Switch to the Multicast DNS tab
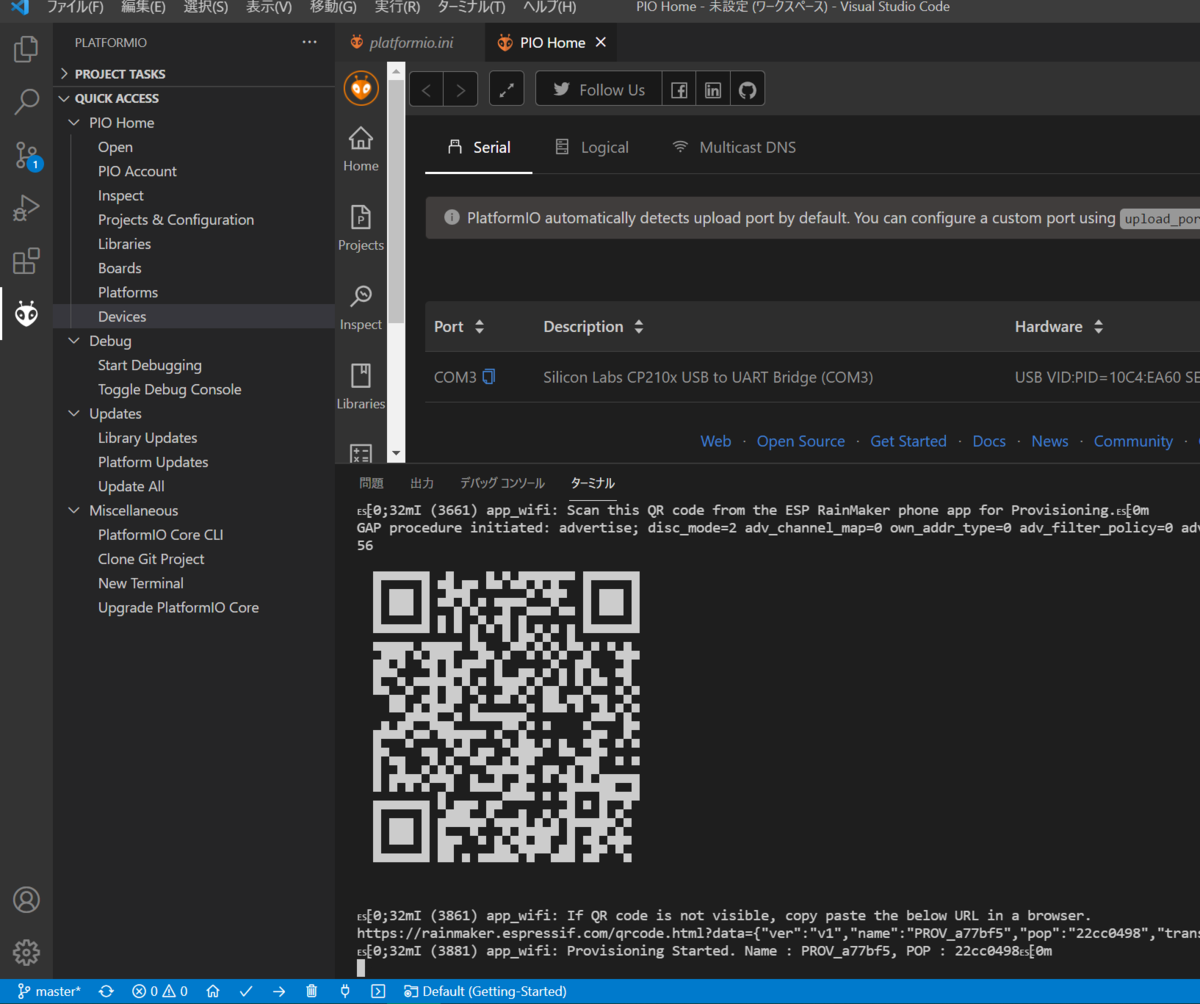This screenshot has width=1200, height=1004. pos(734,147)
